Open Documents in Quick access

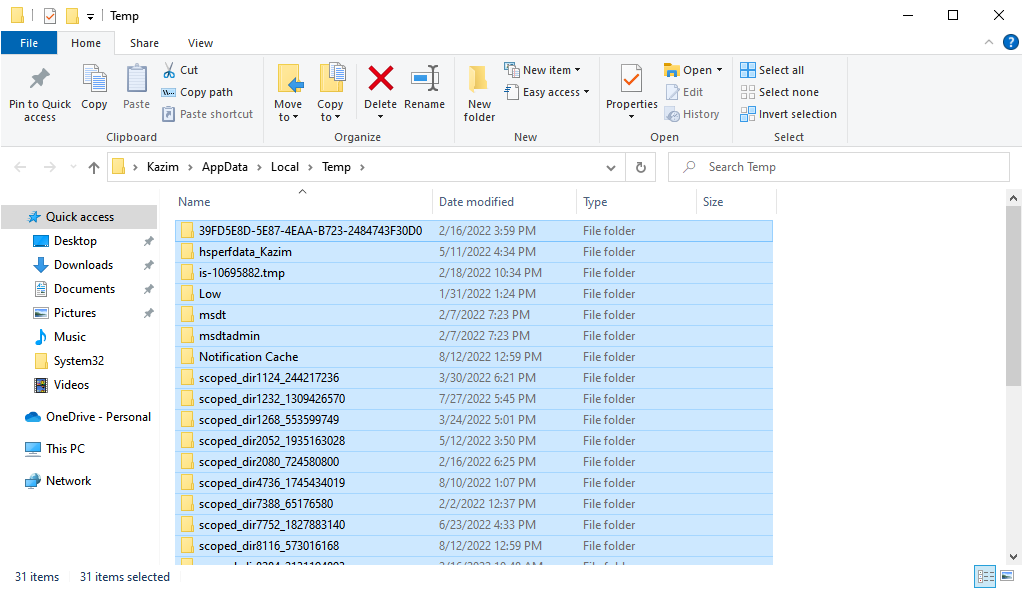84,289
